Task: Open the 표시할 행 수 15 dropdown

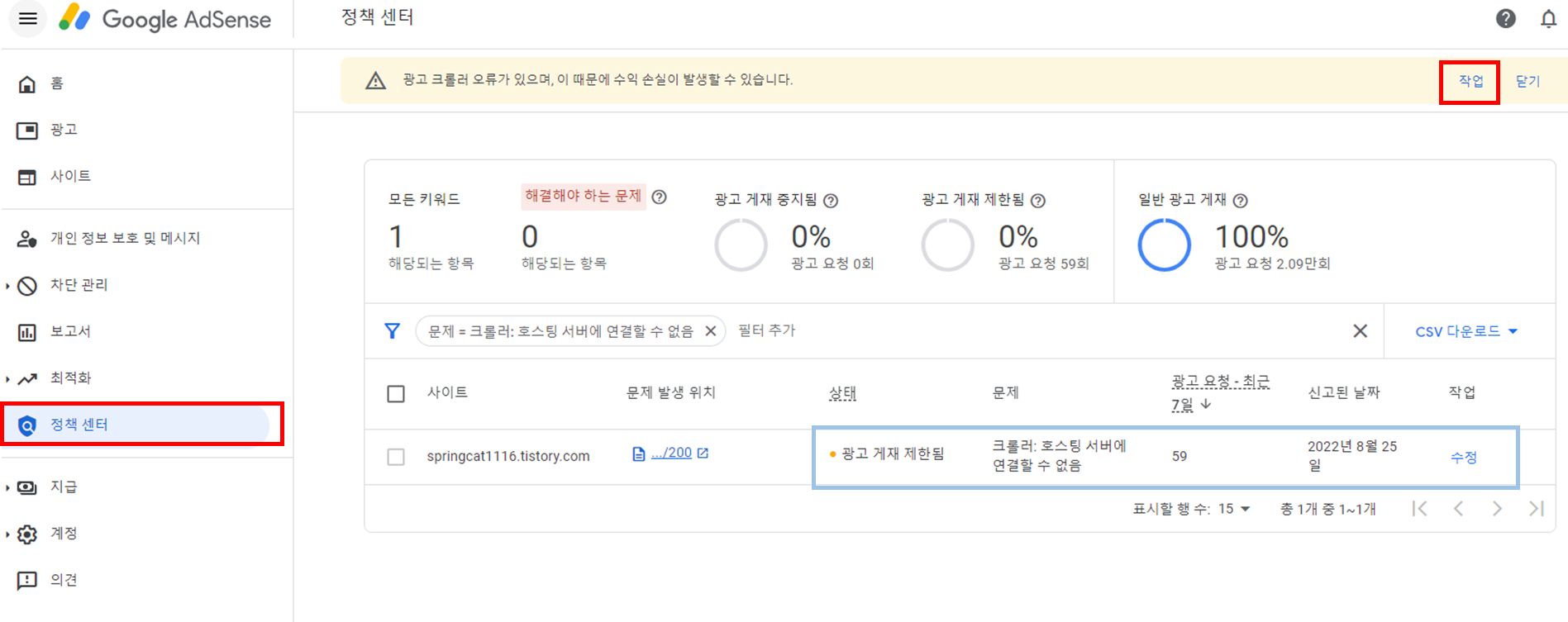Action: (1234, 509)
